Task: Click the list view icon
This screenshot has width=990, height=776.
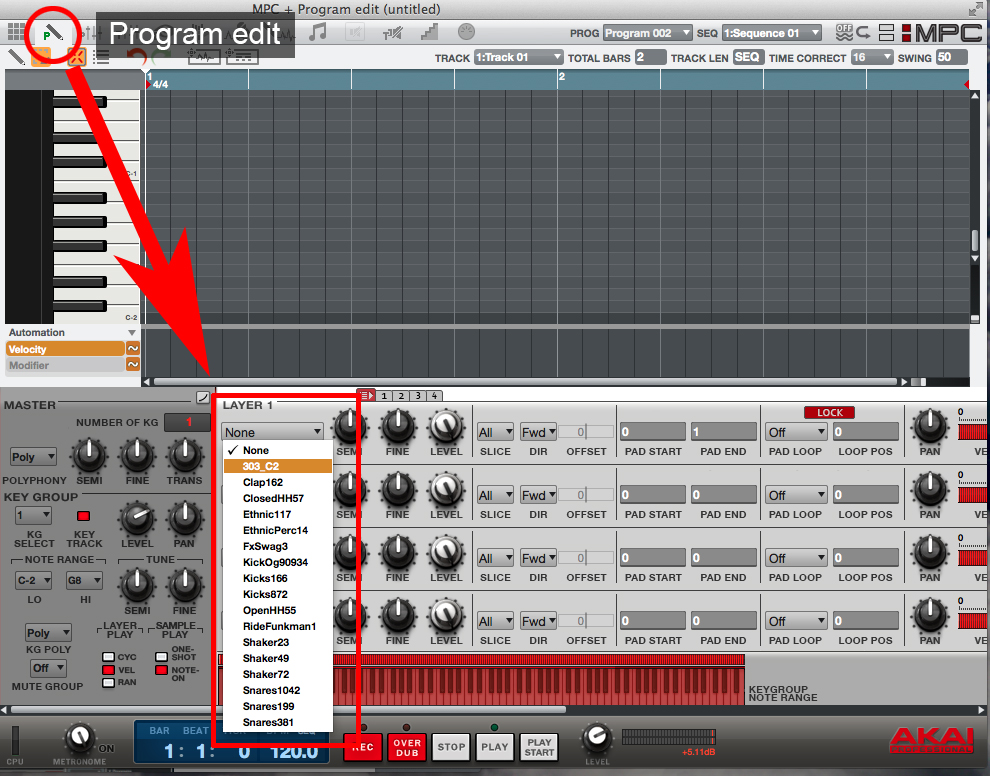Action: 101,56
